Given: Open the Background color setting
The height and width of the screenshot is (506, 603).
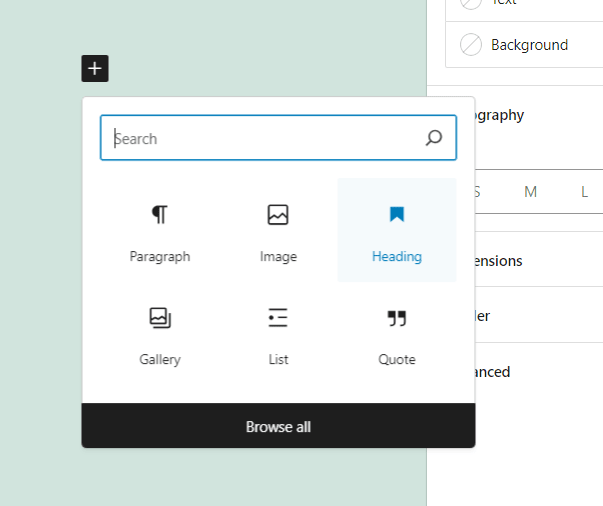Looking at the screenshot, I should (x=525, y=45).
